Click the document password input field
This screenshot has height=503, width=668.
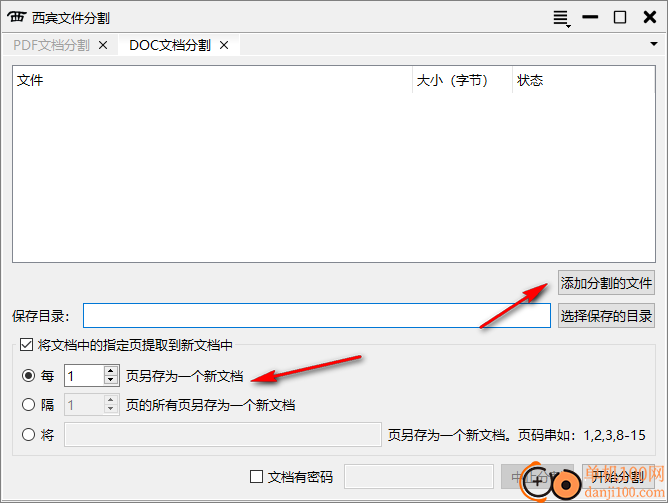point(419,477)
